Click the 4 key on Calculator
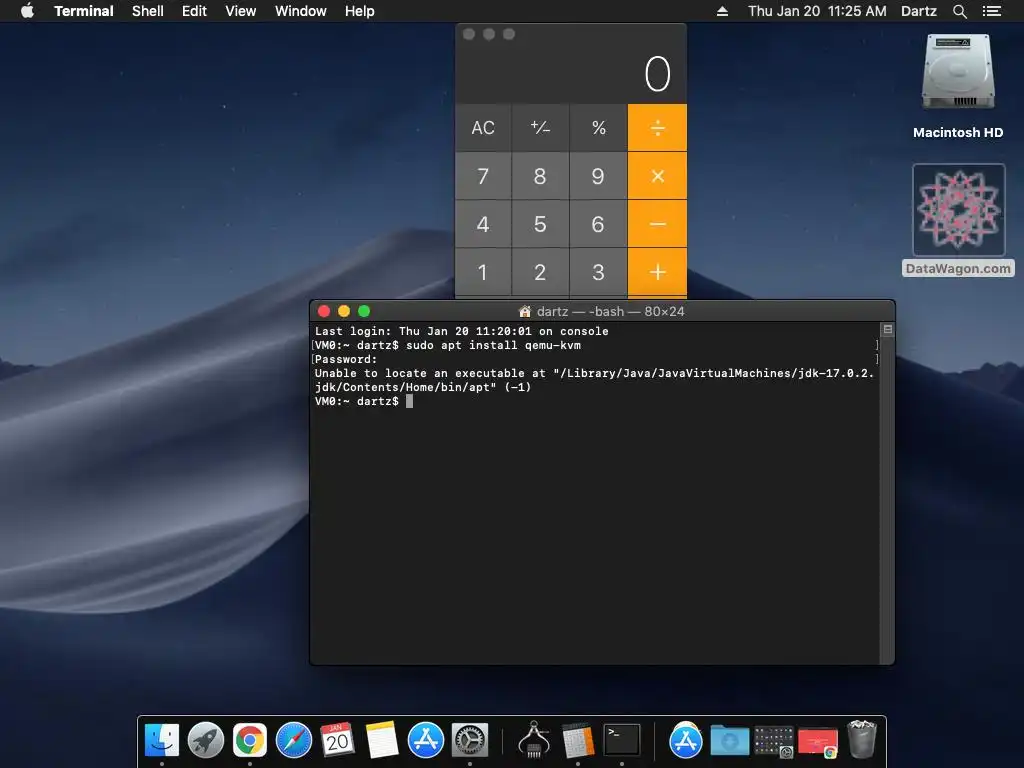Image resolution: width=1024 pixels, height=768 pixels. tap(483, 224)
